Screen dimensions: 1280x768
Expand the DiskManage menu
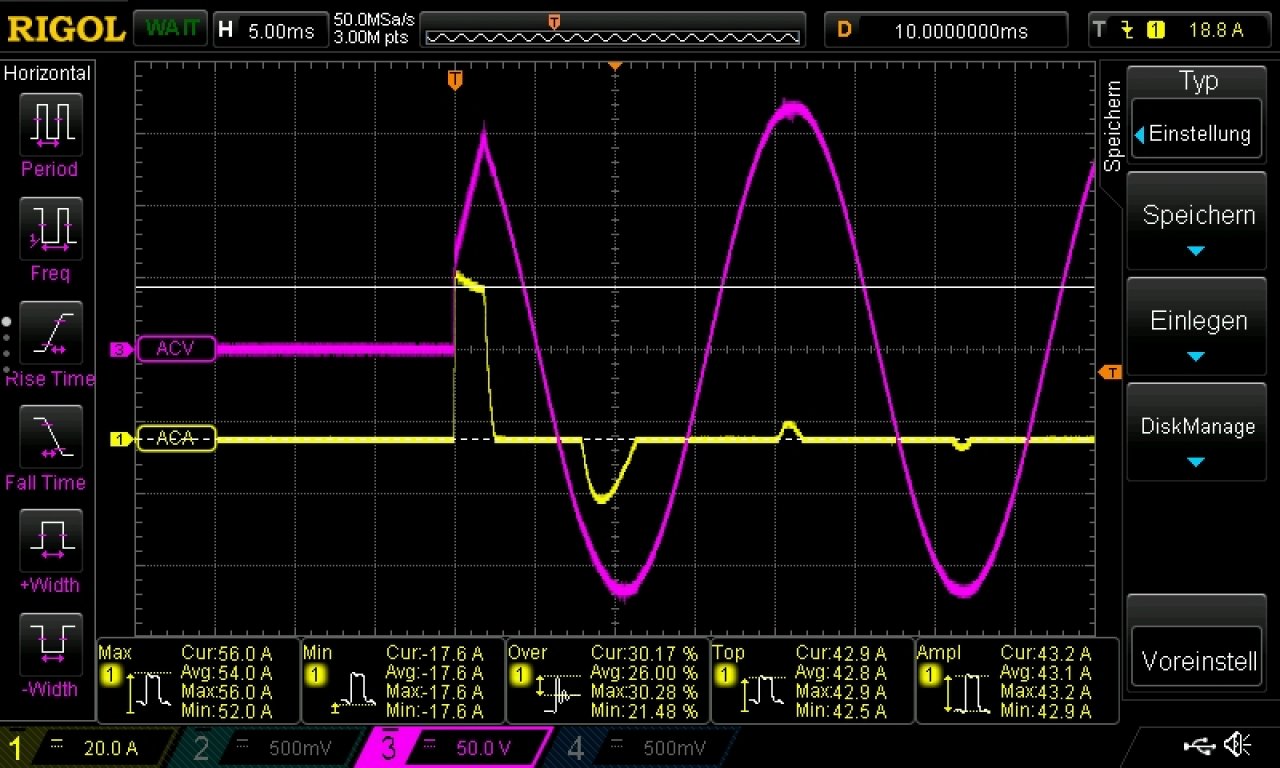tap(1199, 433)
